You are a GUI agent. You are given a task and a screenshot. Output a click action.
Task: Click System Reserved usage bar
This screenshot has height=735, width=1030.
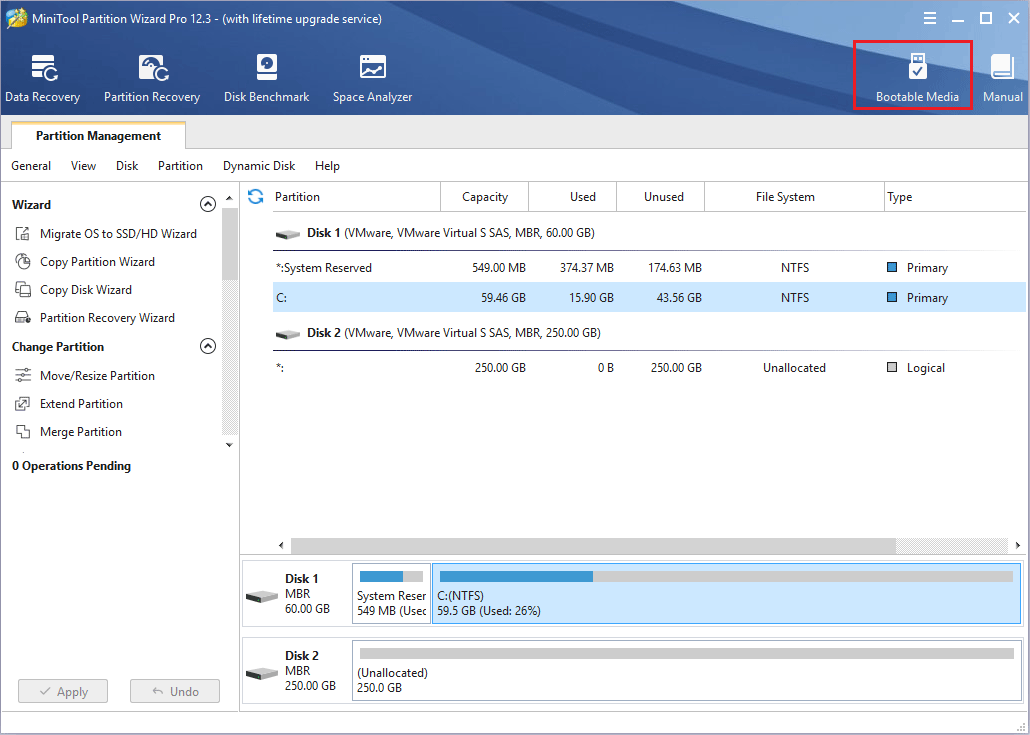coord(392,576)
